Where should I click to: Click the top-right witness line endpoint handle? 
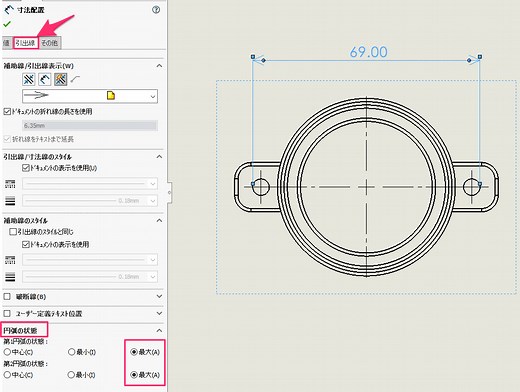480,57
